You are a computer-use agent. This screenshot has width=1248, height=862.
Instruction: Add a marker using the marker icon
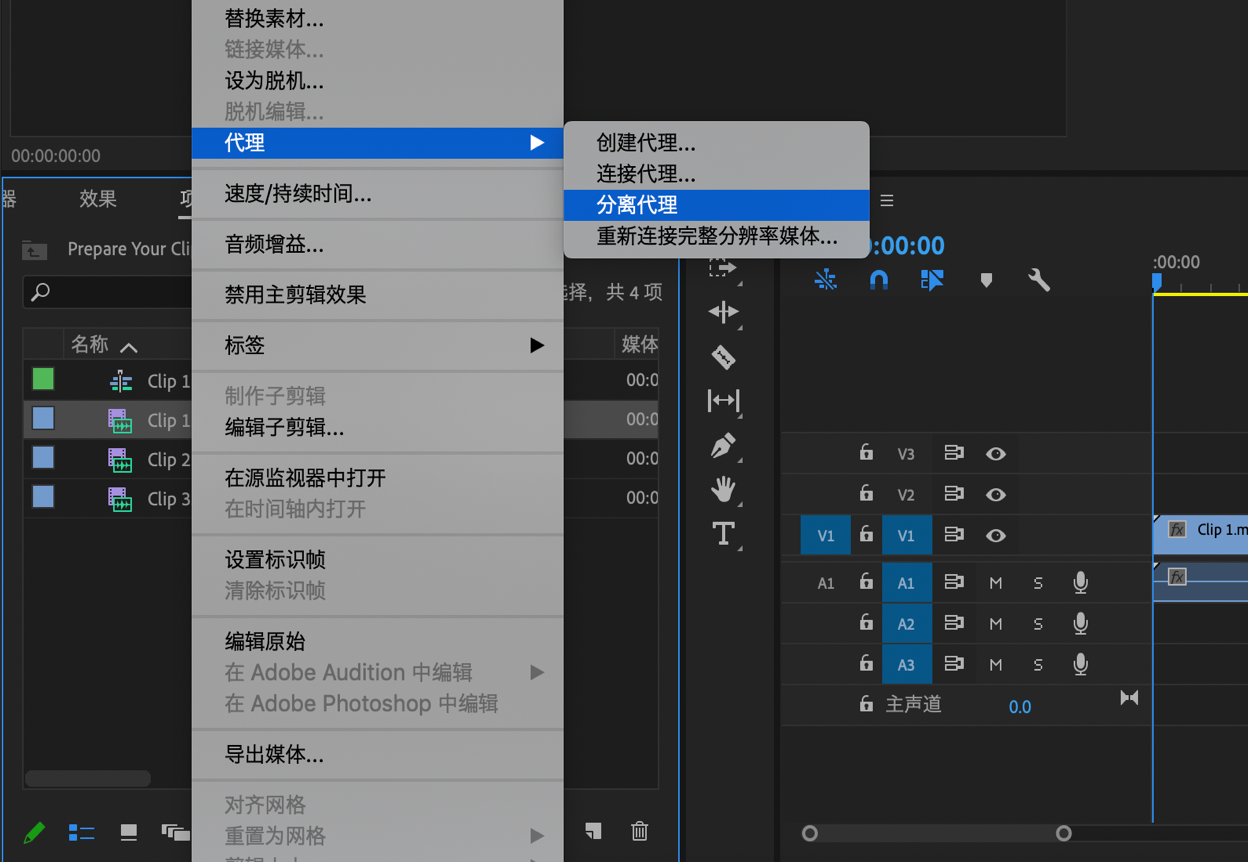click(x=986, y=281)
